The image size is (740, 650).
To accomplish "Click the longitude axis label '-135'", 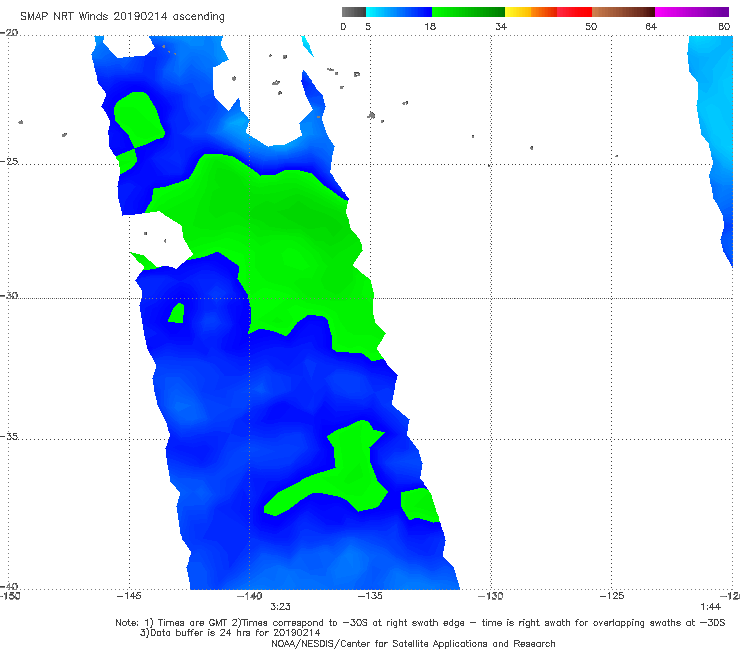I will [370, 596].
